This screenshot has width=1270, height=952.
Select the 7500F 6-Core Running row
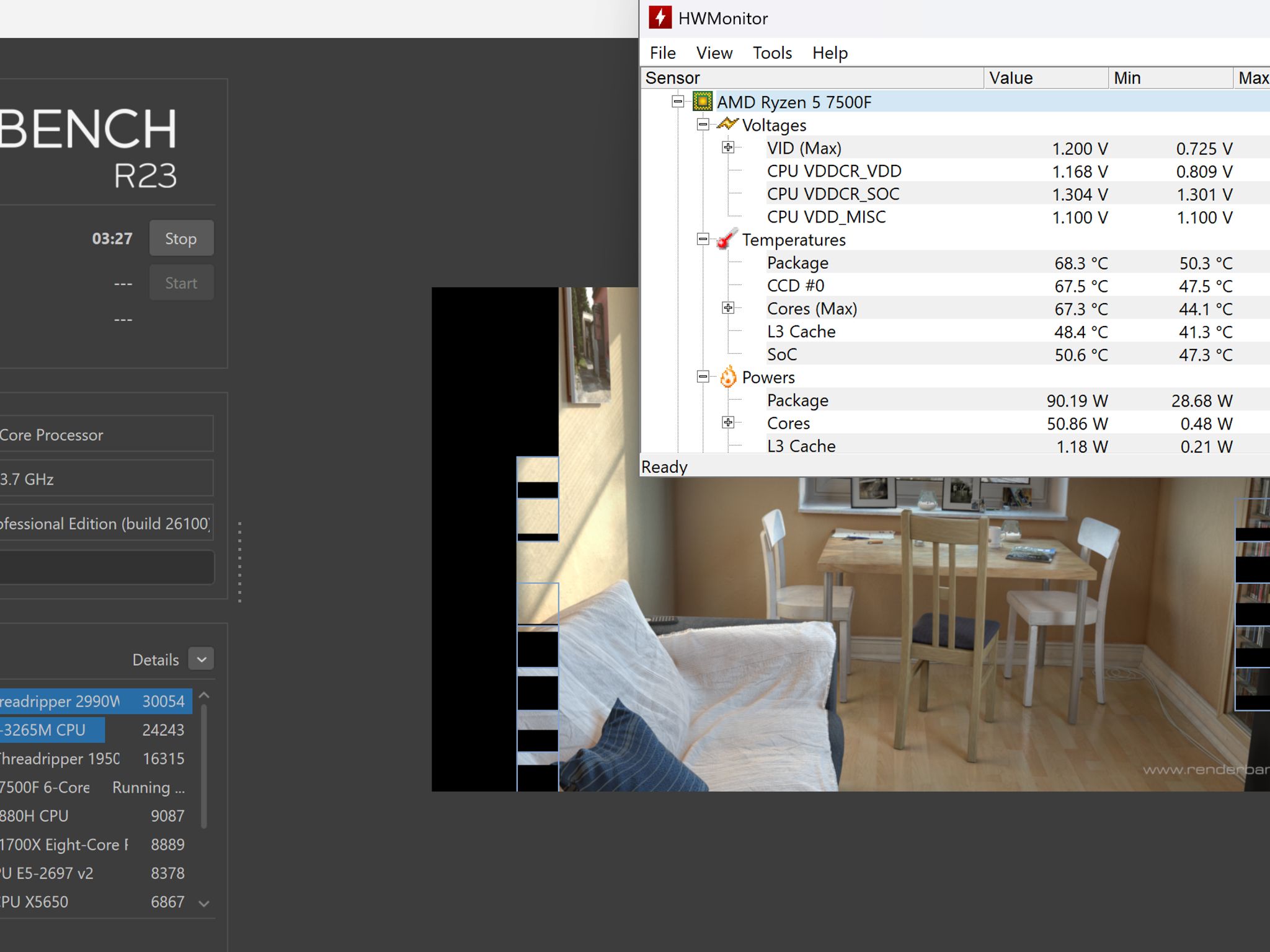click(95, 787)
